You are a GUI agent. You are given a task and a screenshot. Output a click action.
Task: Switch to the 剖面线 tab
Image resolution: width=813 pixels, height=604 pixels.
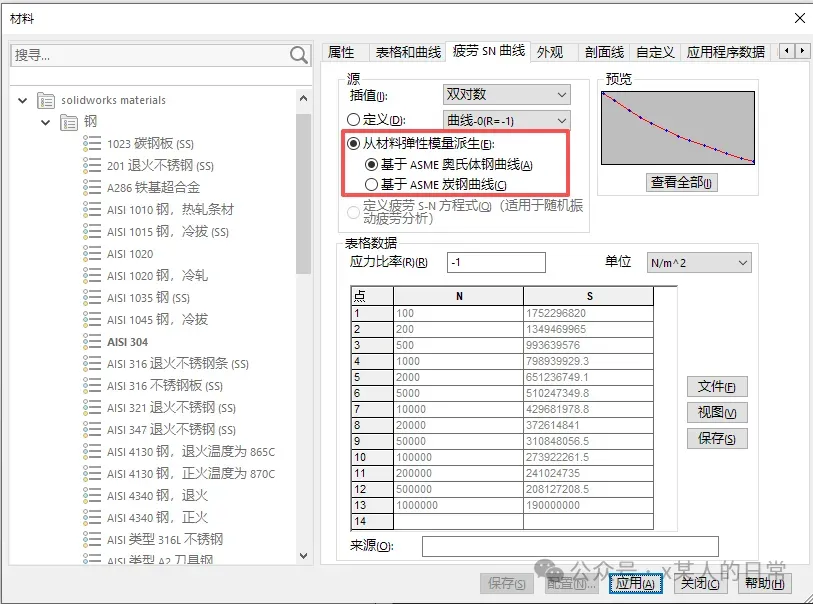[604, 52]
